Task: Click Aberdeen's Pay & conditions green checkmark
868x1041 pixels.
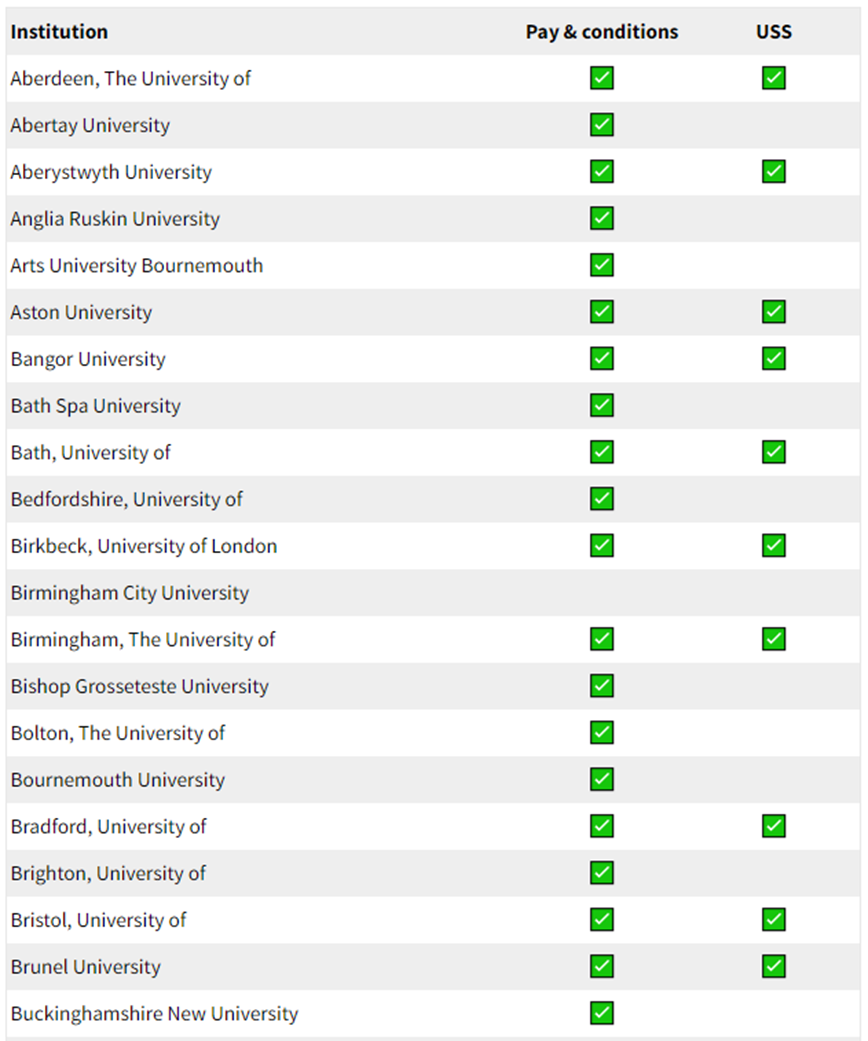Action: click(602, 78)
